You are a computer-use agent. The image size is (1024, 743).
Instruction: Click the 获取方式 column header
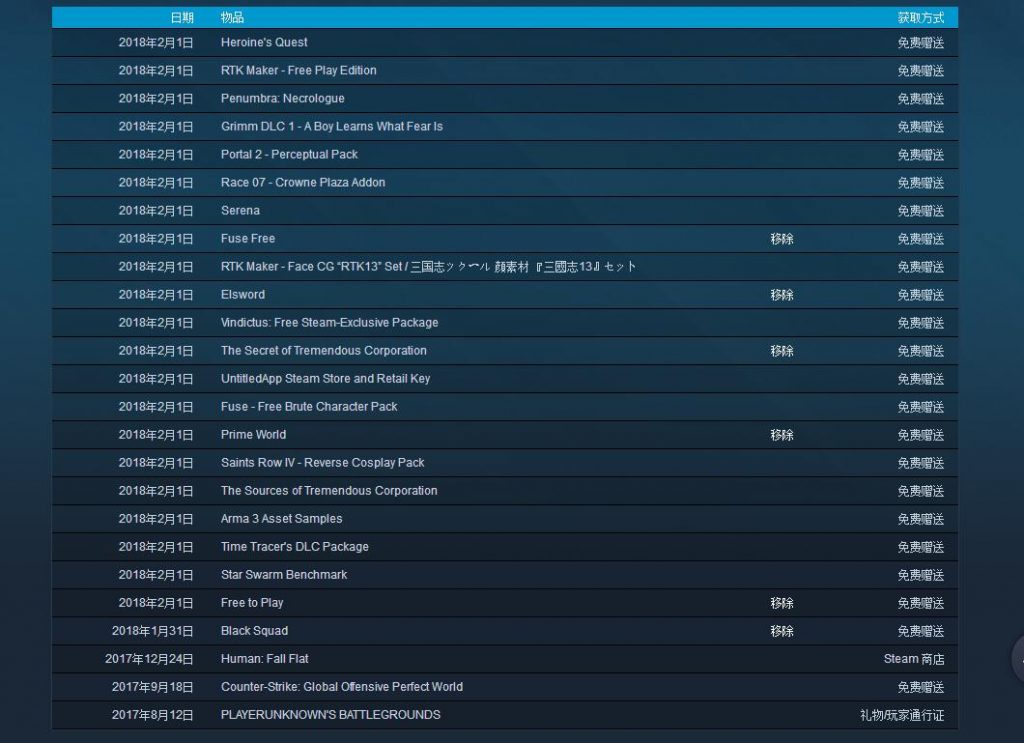[921, 18]
